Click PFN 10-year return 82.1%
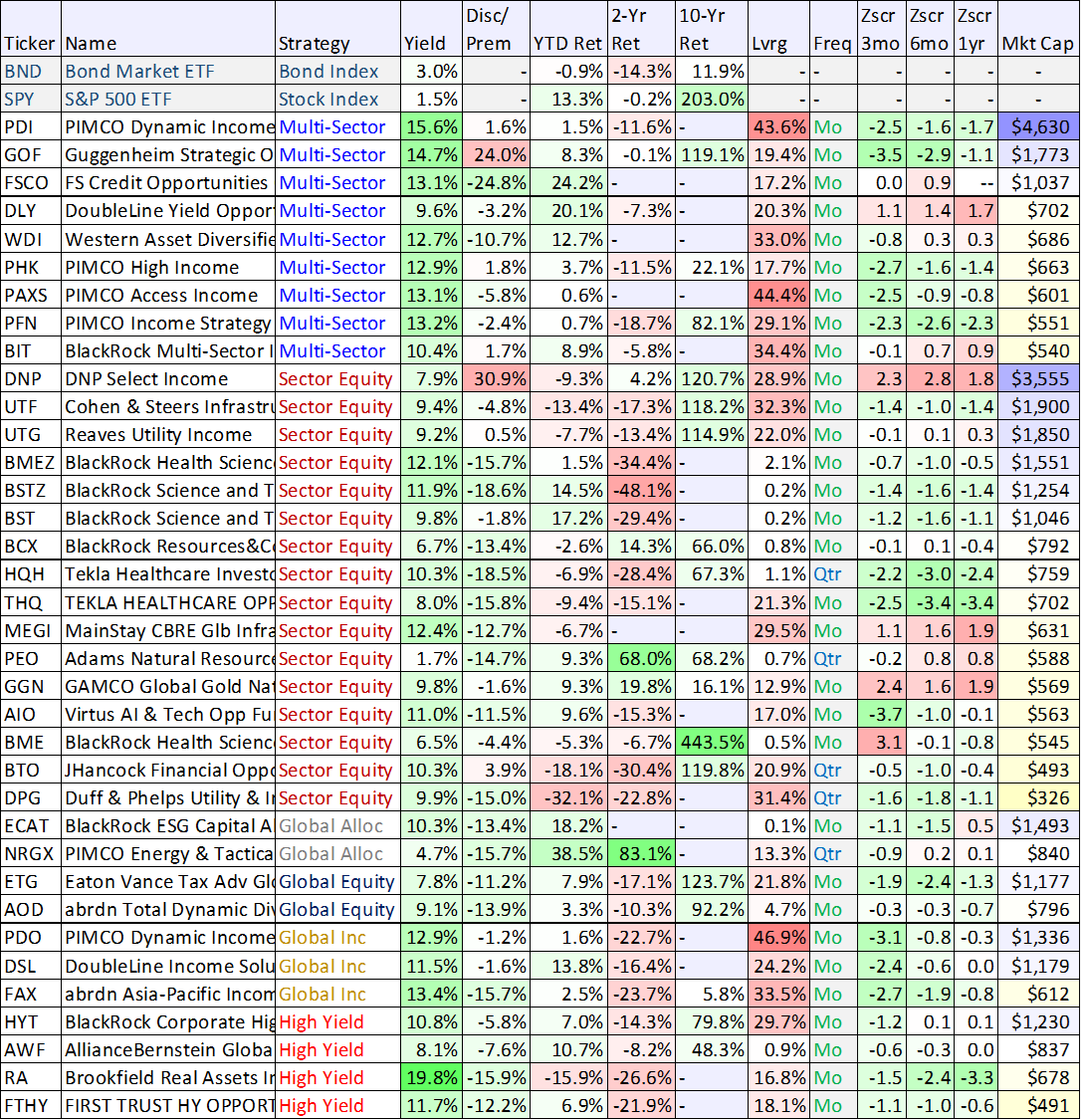 click(711, 323)
